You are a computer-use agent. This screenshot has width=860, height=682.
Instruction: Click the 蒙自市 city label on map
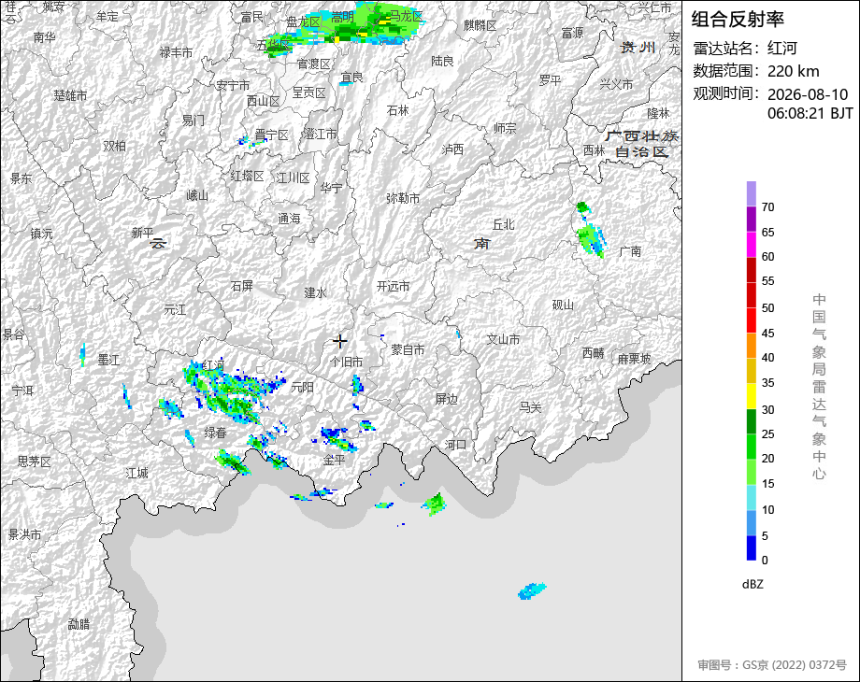pyautogui.click(x=408, y=349)
